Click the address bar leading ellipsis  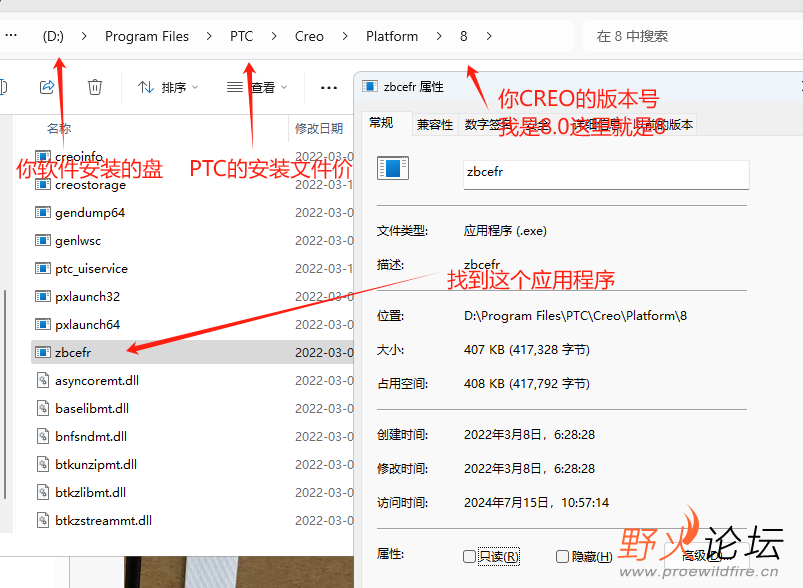(x=11, y=35)
